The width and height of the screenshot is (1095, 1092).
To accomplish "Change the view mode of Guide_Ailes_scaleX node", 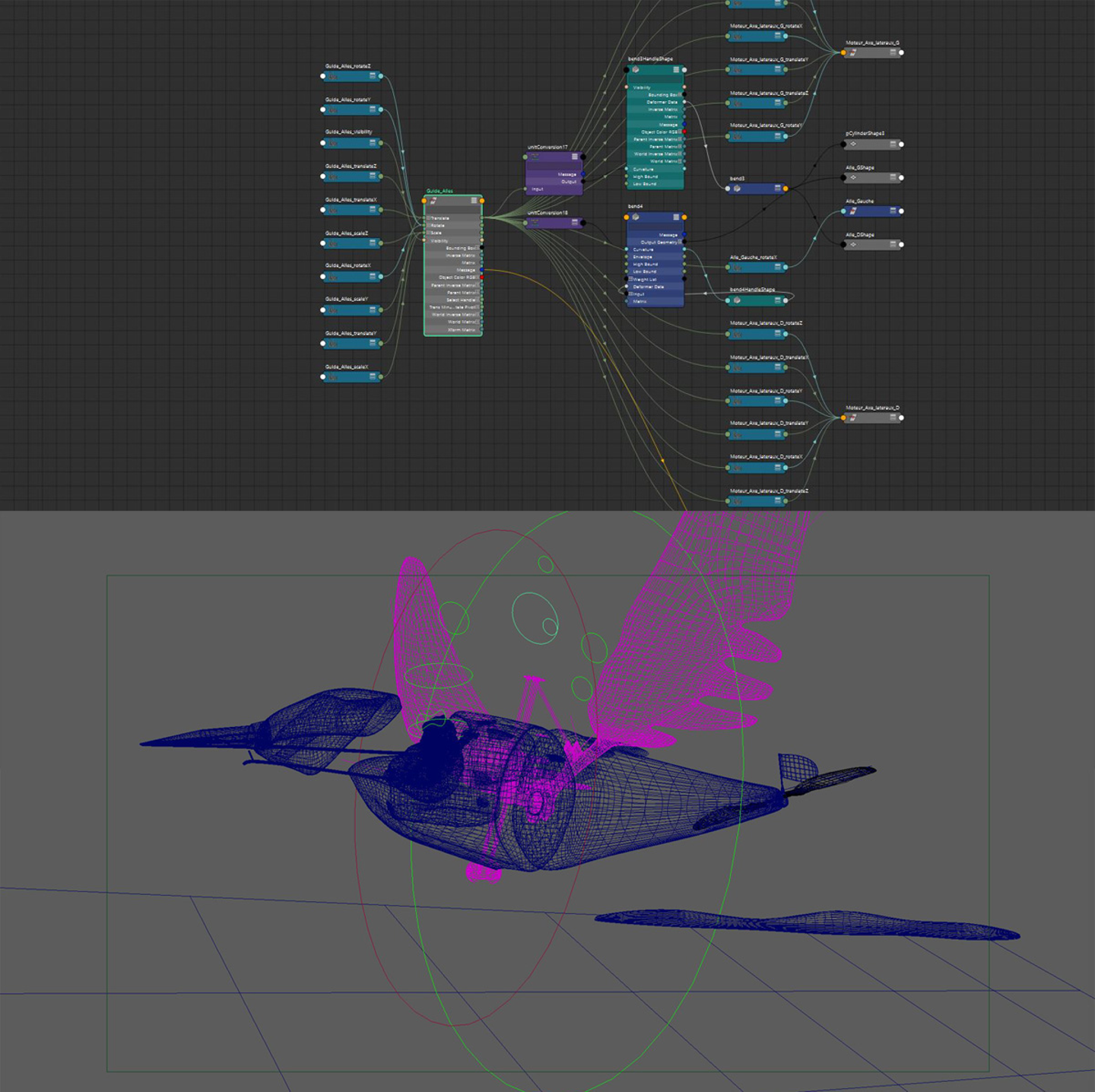I will [373, 376].
